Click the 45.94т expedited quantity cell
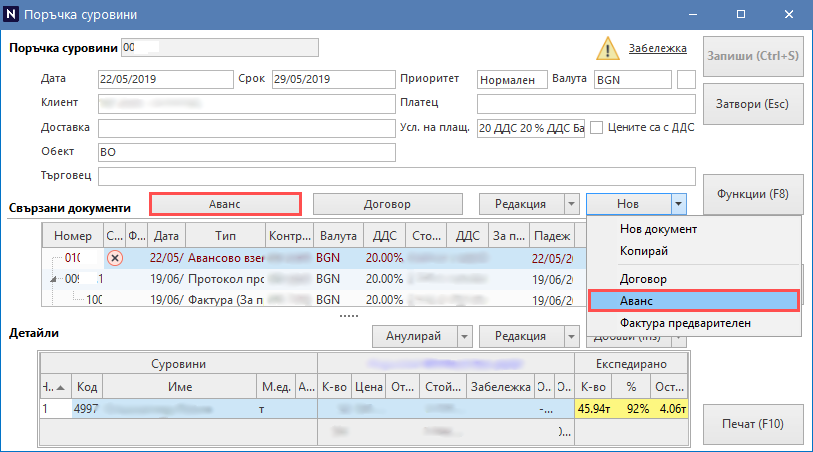The height and width of the screenshot is (452, 813). 594,408
